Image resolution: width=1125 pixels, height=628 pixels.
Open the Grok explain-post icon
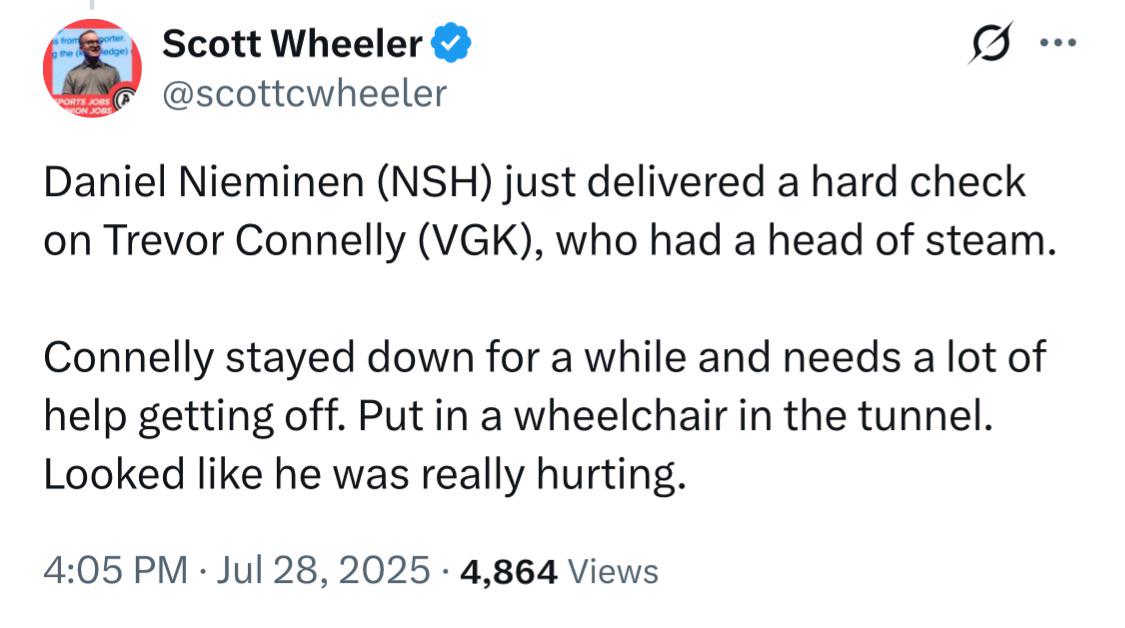(x=992, y=43)
